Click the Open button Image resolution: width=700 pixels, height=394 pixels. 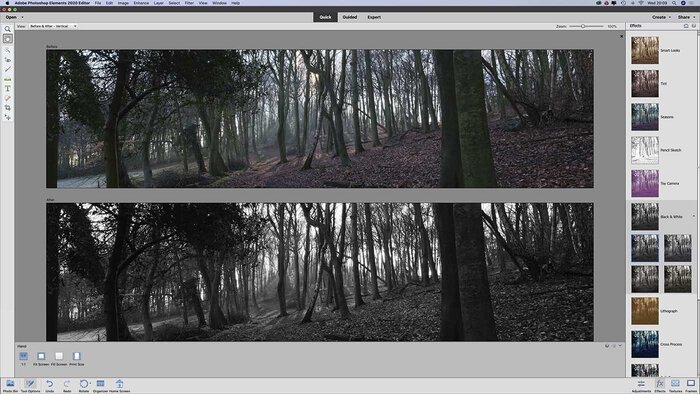point(11,17)
